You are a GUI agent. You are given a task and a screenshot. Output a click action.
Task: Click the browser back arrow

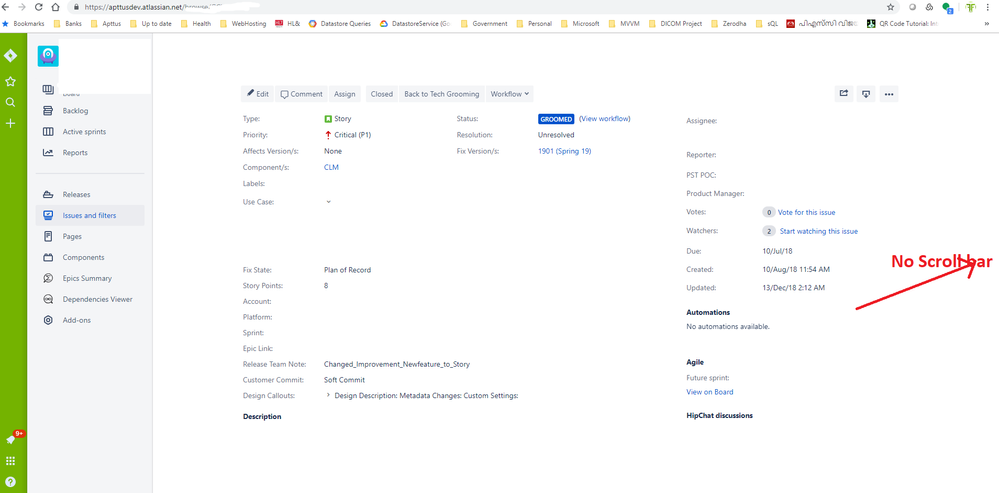point(6,7)
